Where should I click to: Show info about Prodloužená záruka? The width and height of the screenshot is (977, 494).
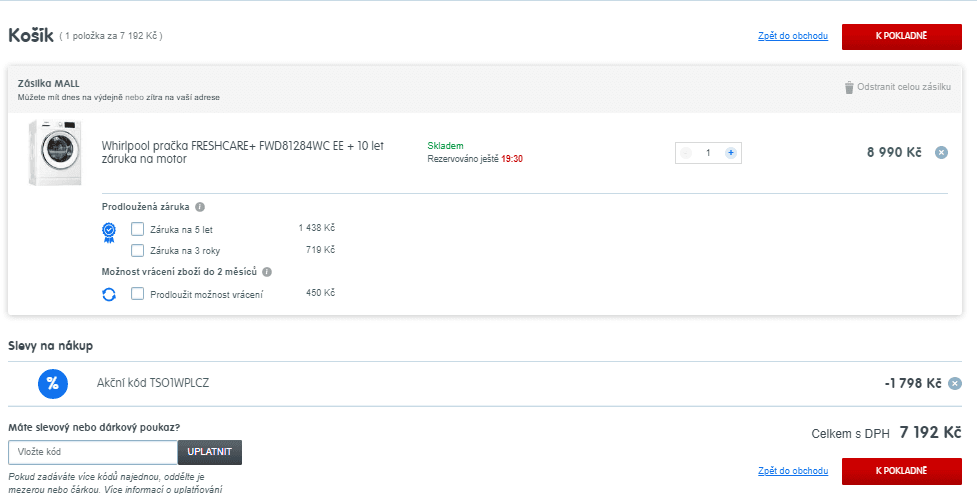tap(200, 207)
